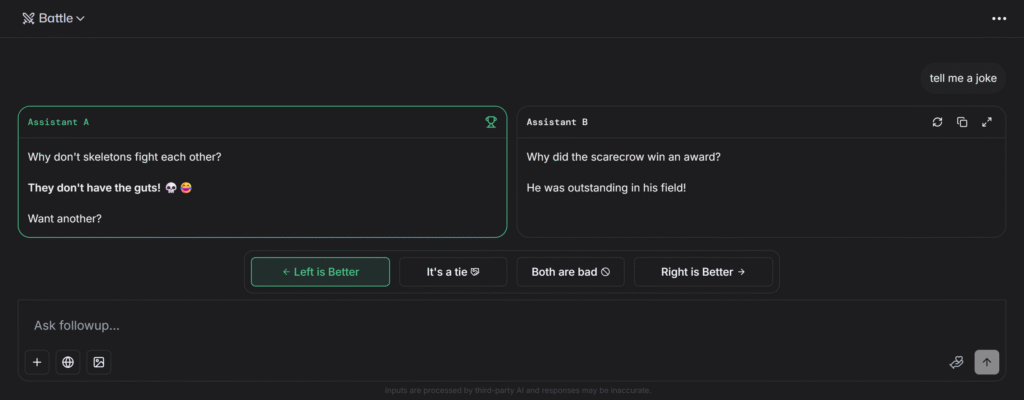Click the trophy icon on Assistant A
Viewport: 1024px width, 400px height.
coord(491,122)
